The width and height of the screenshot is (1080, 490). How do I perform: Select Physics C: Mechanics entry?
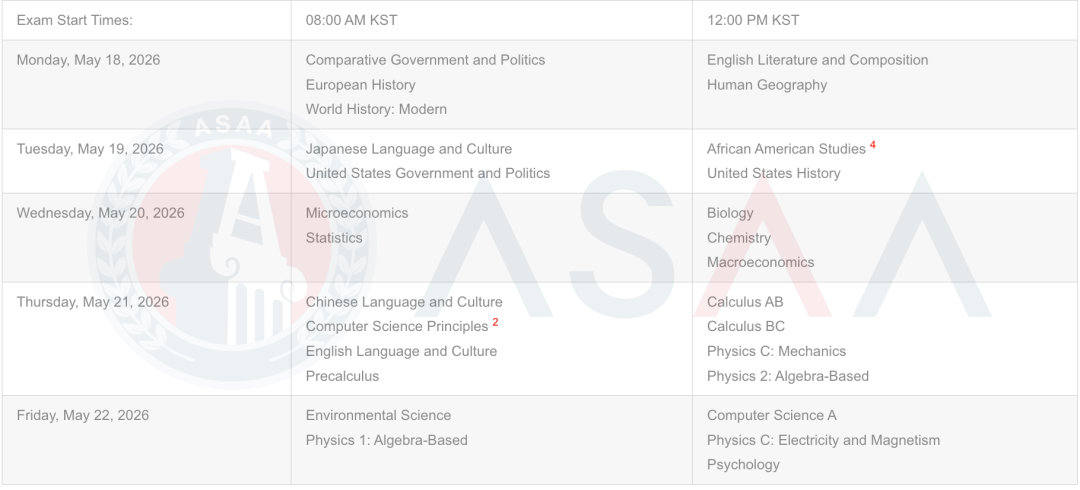(776, 351)
